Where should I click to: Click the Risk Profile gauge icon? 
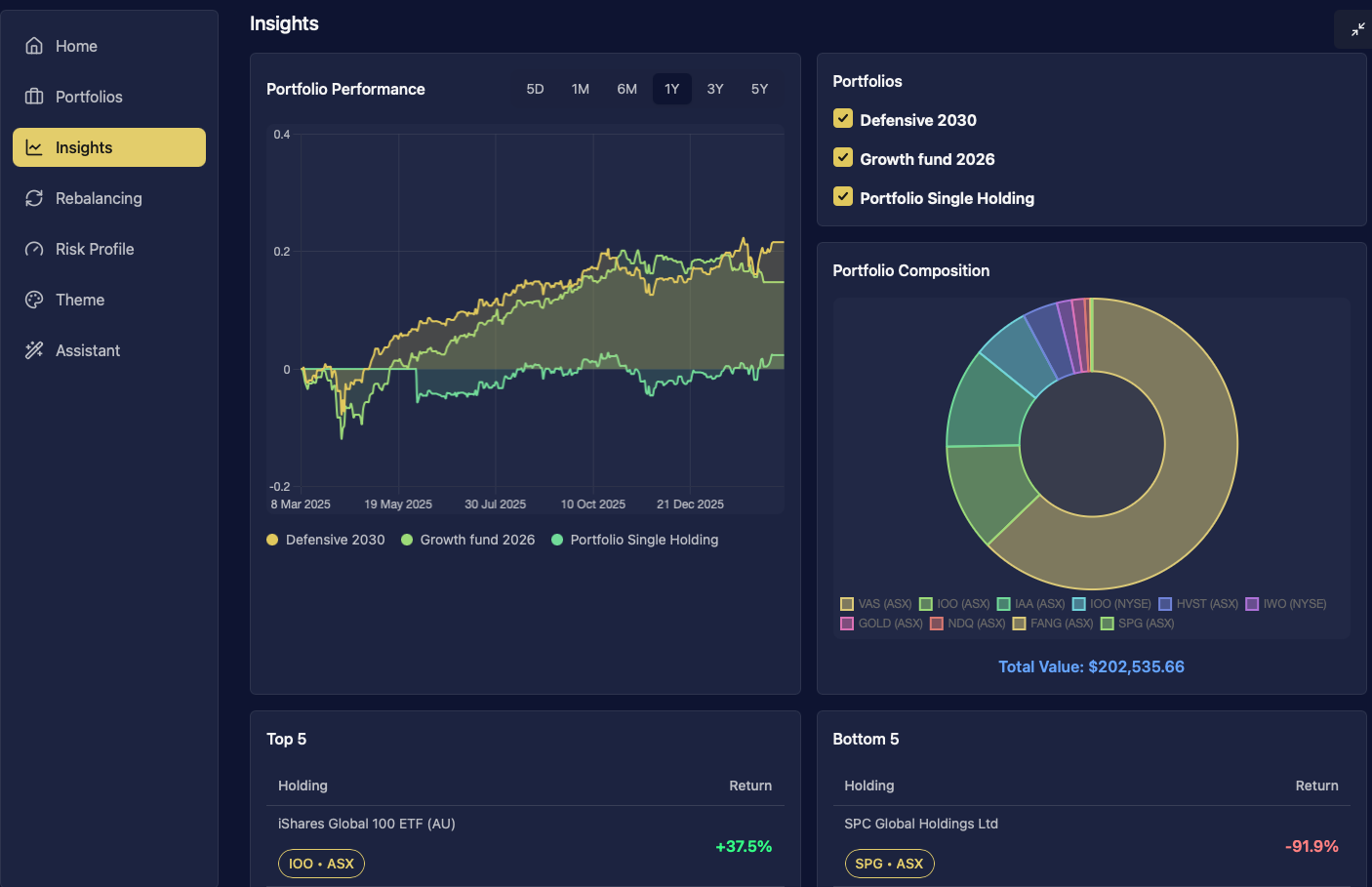tap(34, 249)
